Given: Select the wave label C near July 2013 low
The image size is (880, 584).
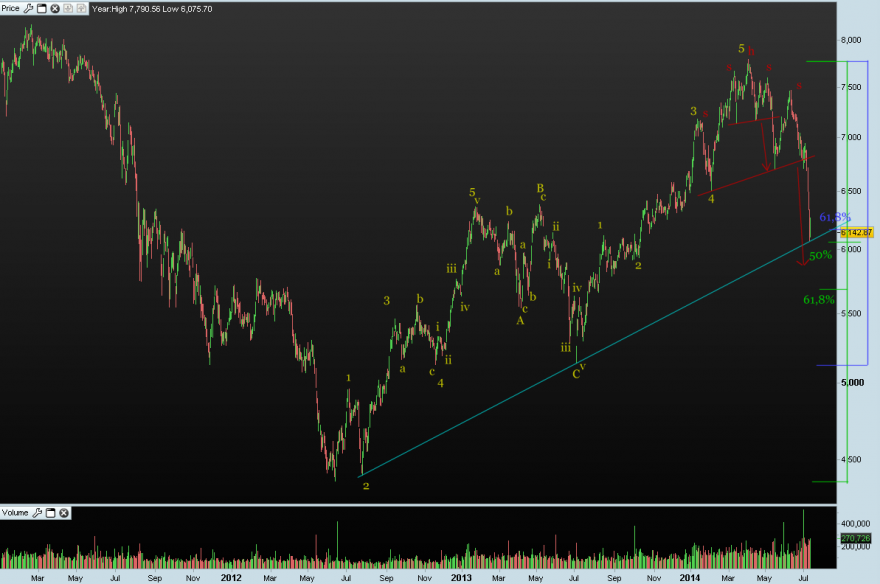Looking at the screenshot, I should (x=576, y=374).
